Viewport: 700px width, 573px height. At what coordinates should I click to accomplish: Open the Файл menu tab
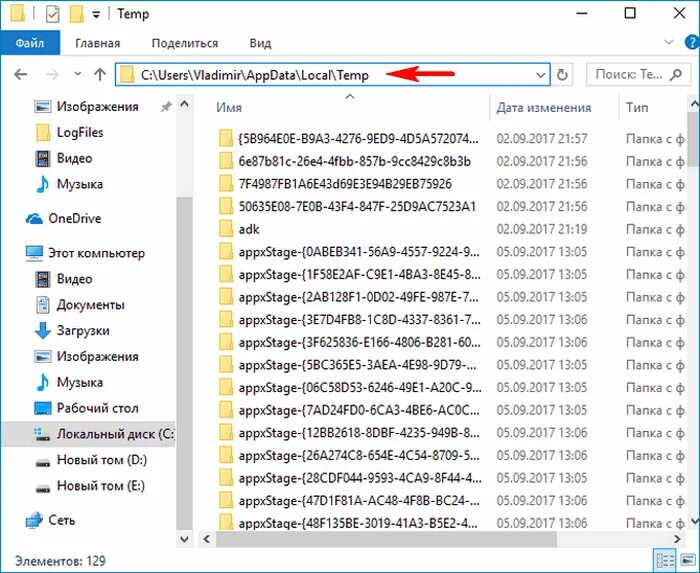tap(30, 43)
